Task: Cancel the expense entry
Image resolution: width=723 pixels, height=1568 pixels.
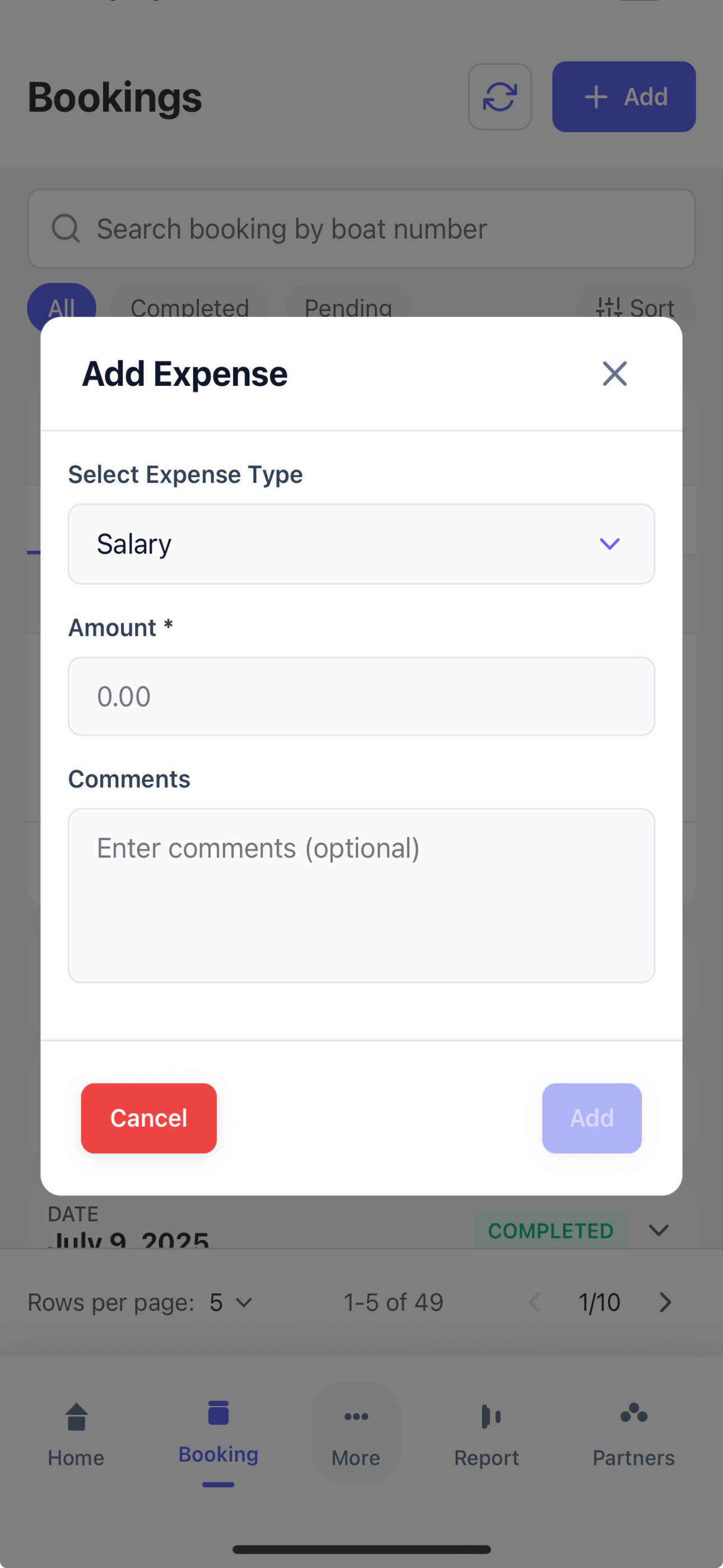Action: (x=149, y=1118)
